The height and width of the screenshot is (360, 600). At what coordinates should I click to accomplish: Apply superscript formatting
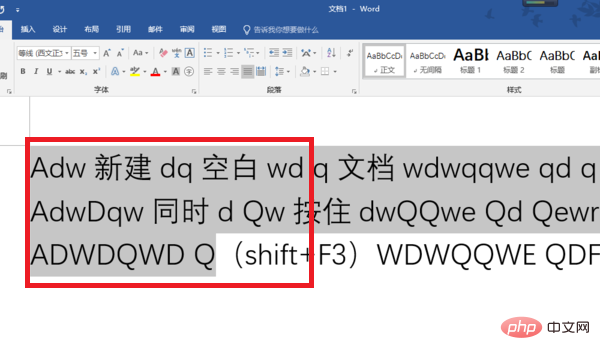[96, 71]
